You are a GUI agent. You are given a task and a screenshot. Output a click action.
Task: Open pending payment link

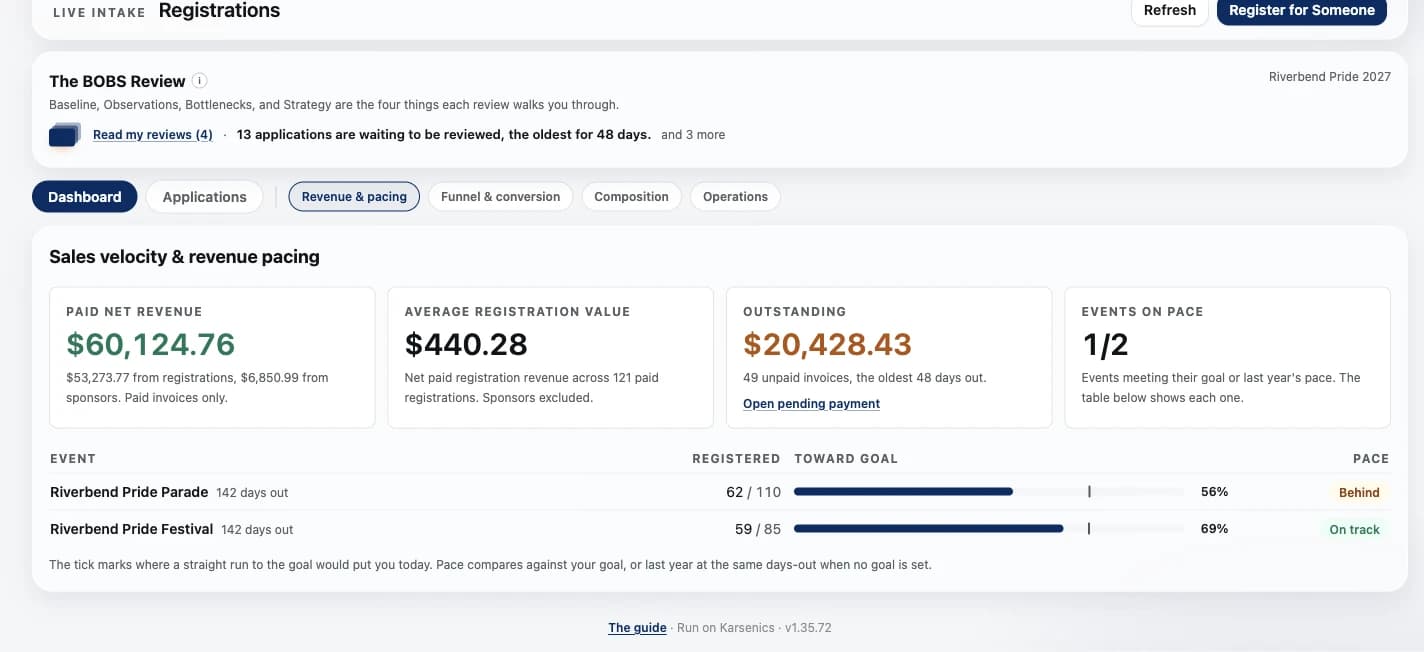coord(811,404)
